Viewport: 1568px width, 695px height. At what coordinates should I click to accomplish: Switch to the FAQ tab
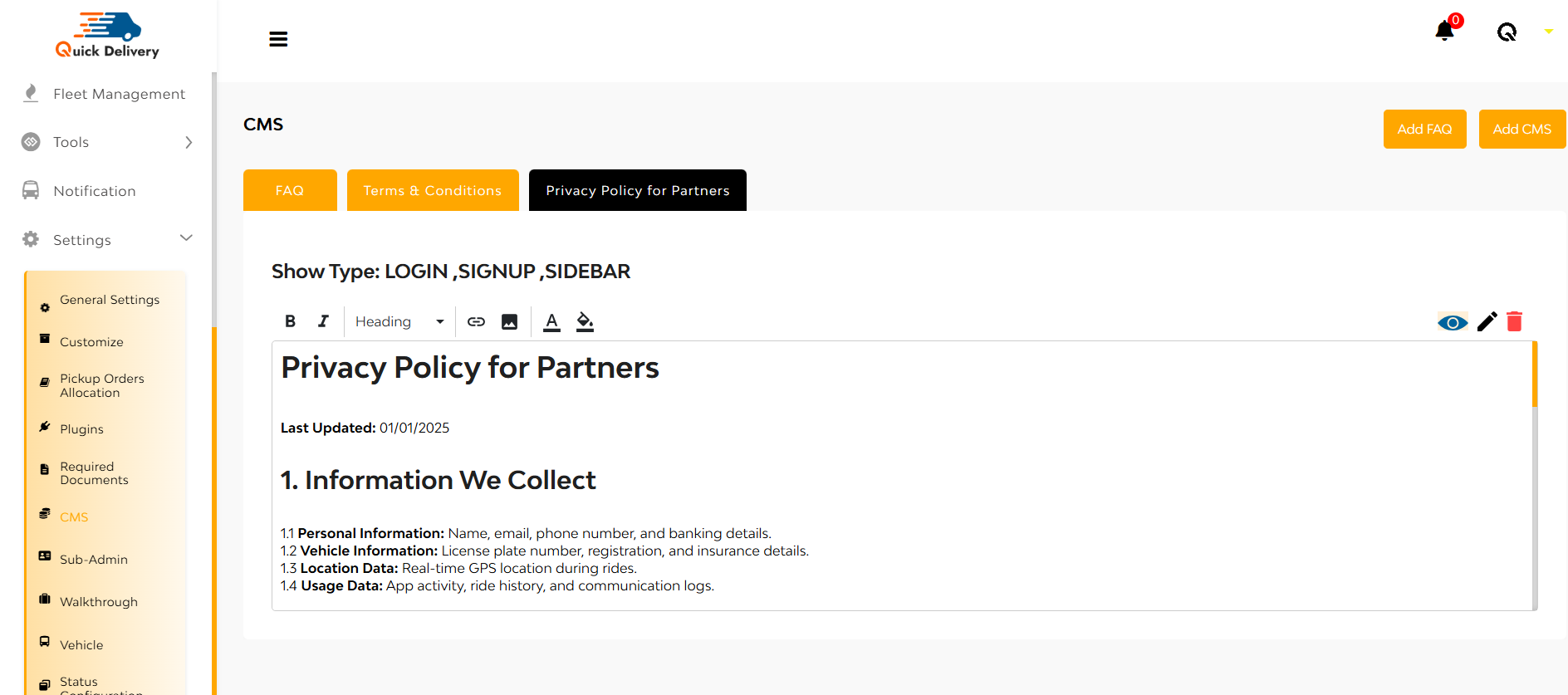[x=290, y=190]
